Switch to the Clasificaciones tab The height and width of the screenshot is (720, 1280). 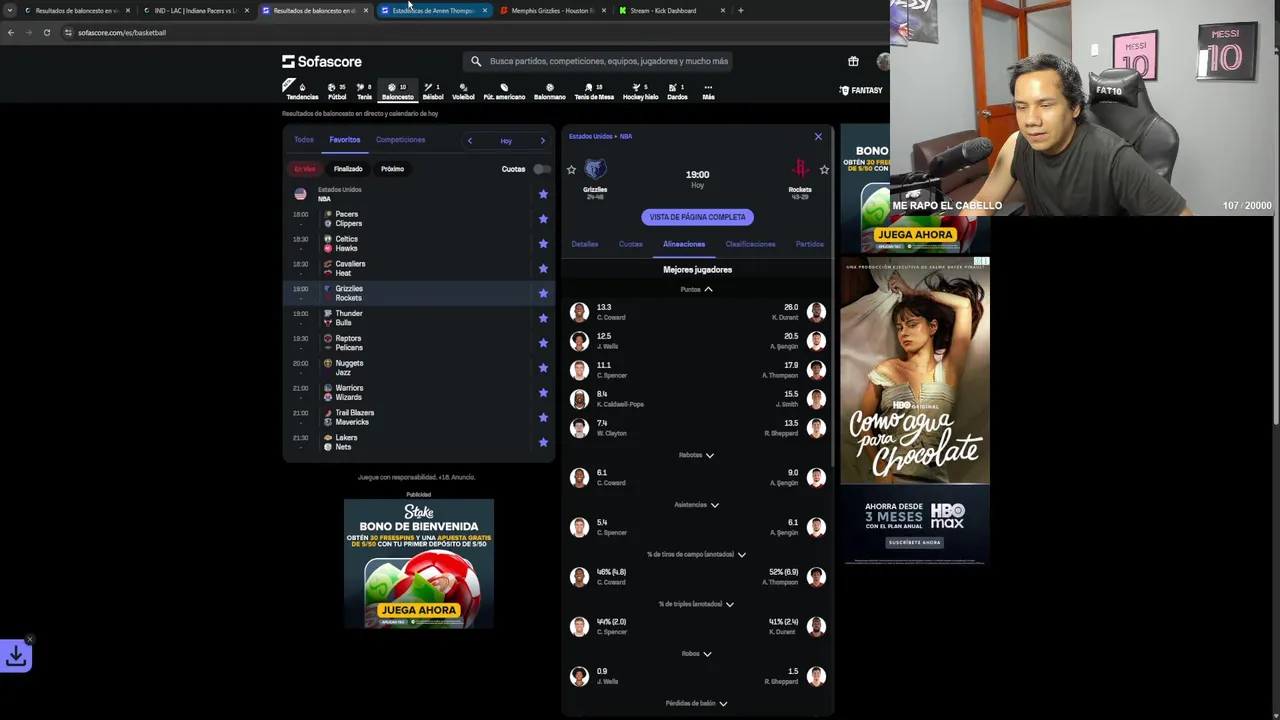pos(750,244)
